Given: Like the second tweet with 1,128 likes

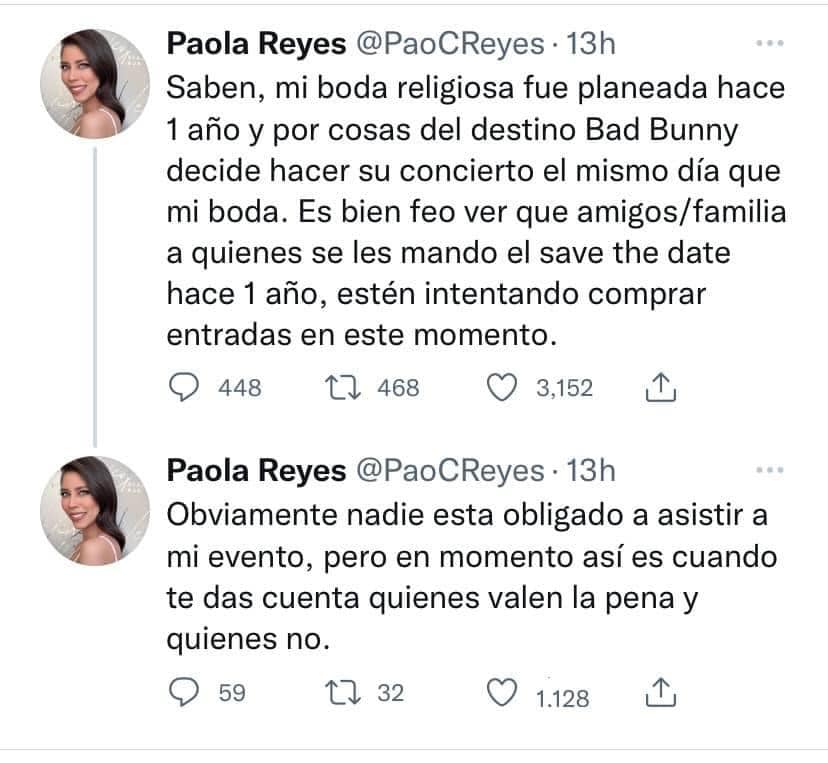Looking at the screenshot, I should tap(501, 692).
